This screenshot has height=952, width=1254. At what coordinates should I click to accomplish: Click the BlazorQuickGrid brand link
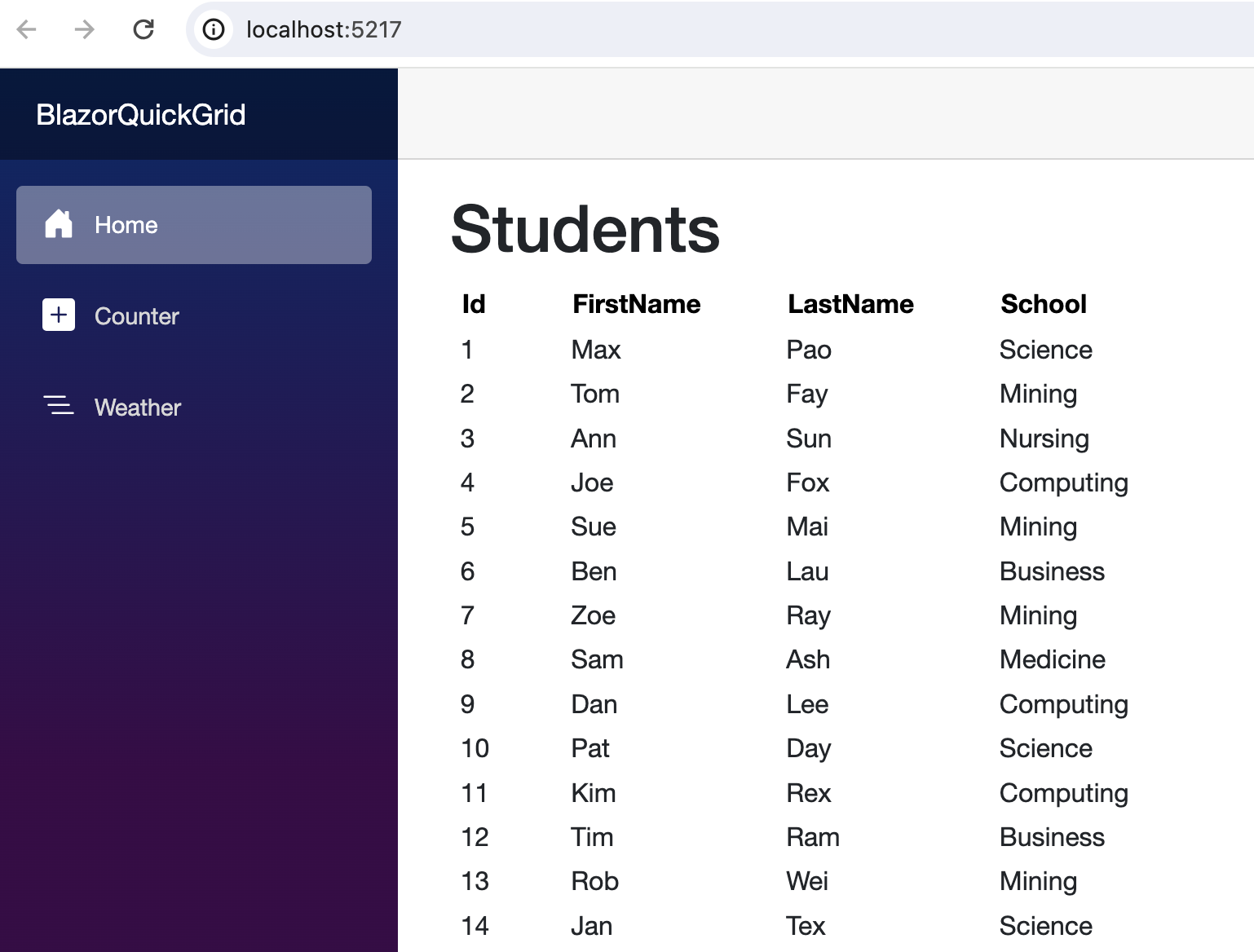click(x=141, y=115)
